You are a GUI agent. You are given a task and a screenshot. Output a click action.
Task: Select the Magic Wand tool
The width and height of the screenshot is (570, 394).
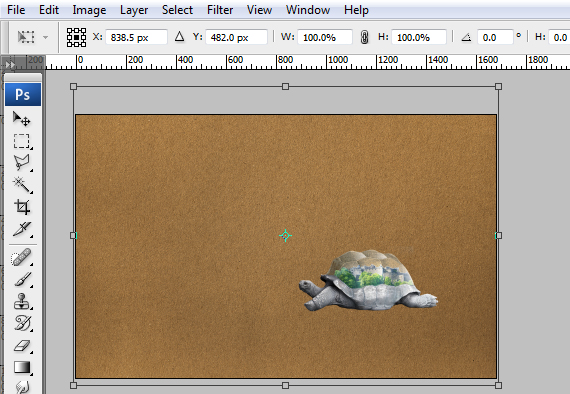(x=22, y=185)
